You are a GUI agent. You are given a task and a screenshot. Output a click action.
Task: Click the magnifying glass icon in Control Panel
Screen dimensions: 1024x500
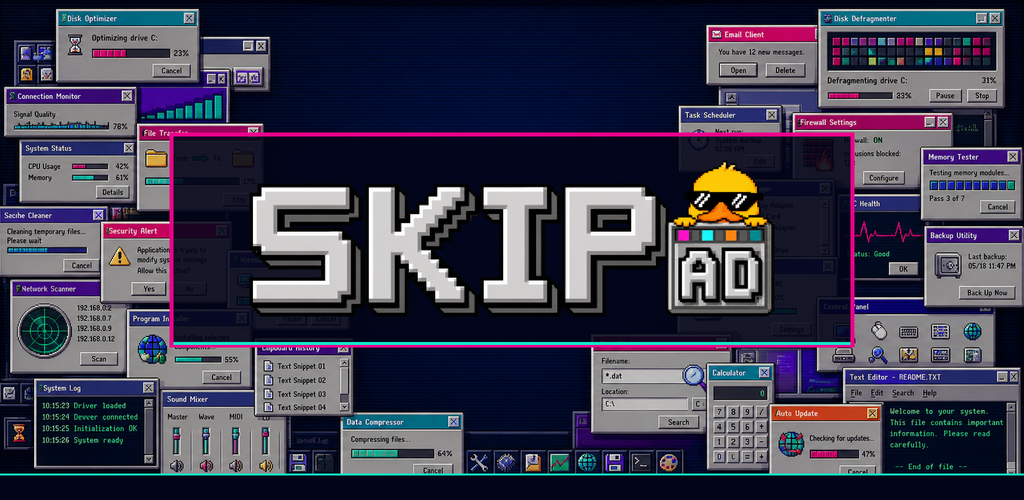pyautogui.click(x=878, y=355)
